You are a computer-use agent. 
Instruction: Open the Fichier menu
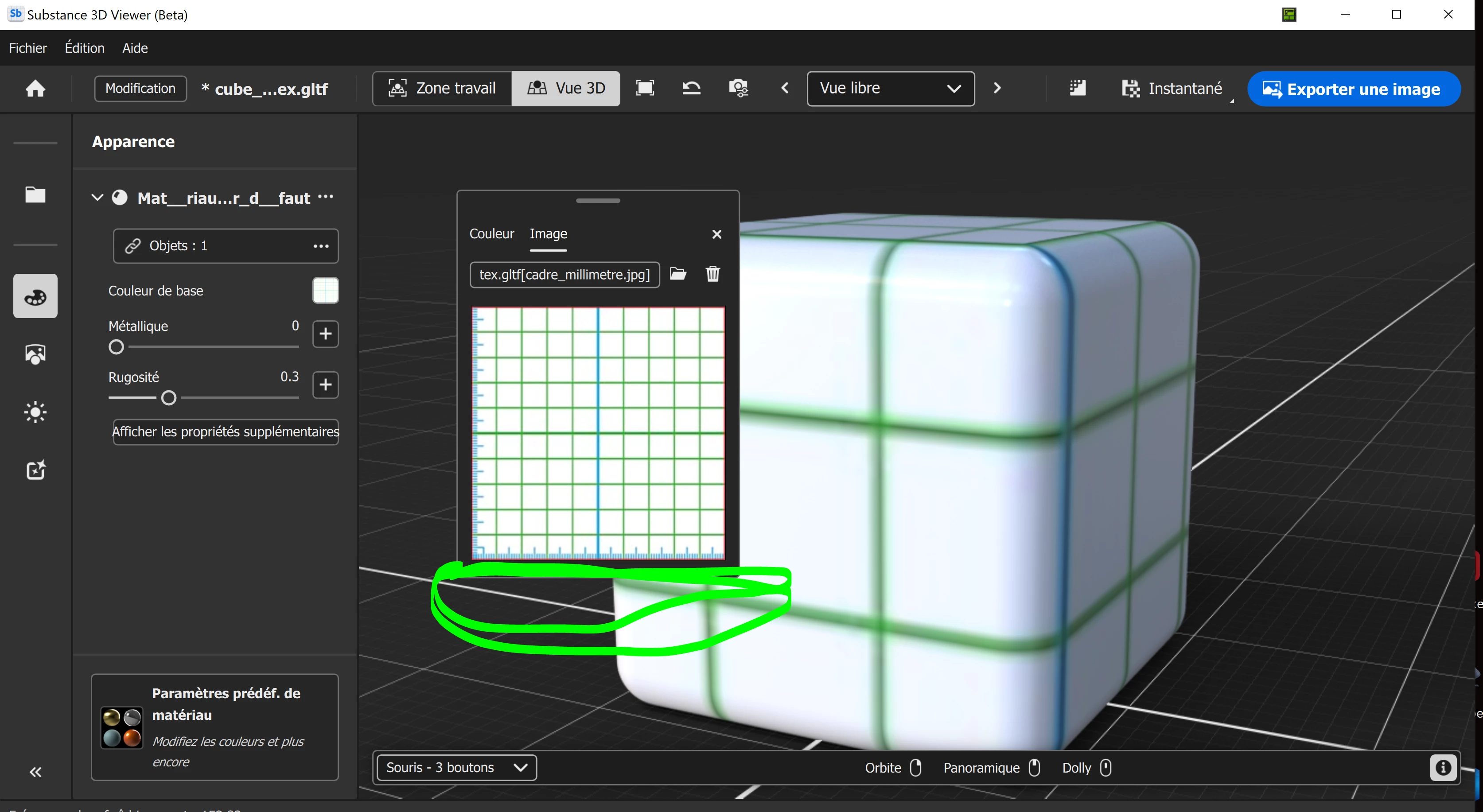pos(27,48)
